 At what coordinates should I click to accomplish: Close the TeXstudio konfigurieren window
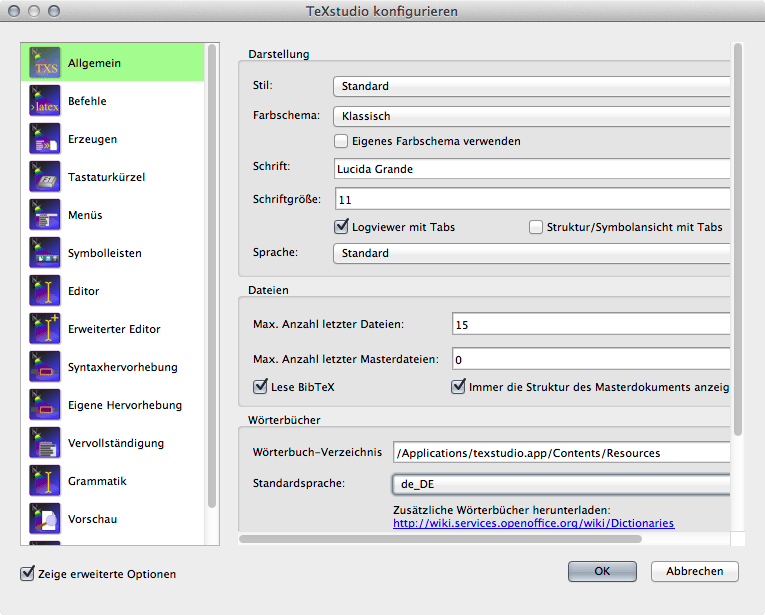coord(14,11)
